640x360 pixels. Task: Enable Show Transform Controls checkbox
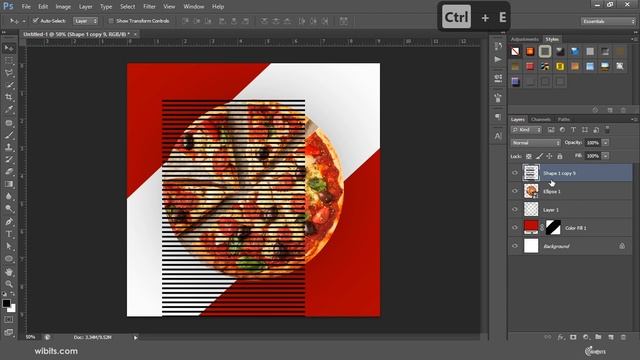(x=111, y=20)
